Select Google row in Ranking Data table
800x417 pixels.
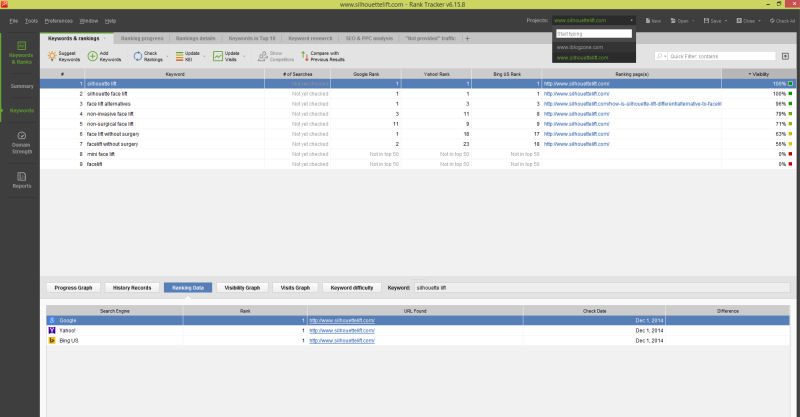[418, 321]
